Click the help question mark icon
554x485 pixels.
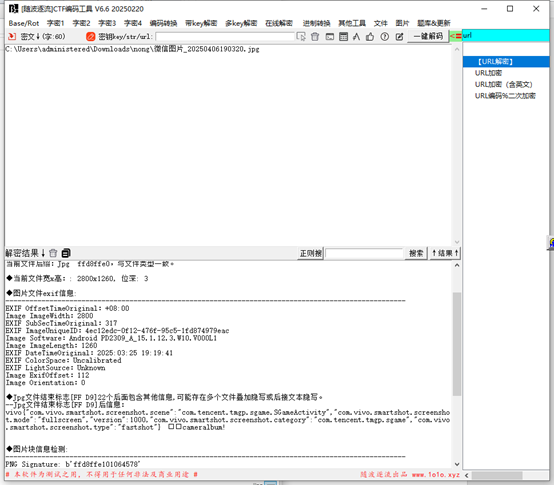[x=385, y=37]
